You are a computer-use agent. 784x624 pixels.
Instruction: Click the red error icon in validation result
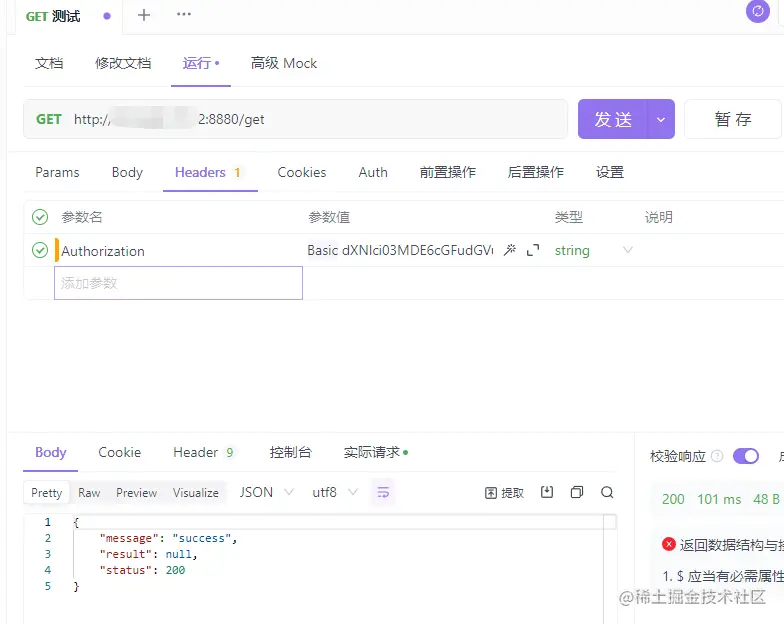668,544
